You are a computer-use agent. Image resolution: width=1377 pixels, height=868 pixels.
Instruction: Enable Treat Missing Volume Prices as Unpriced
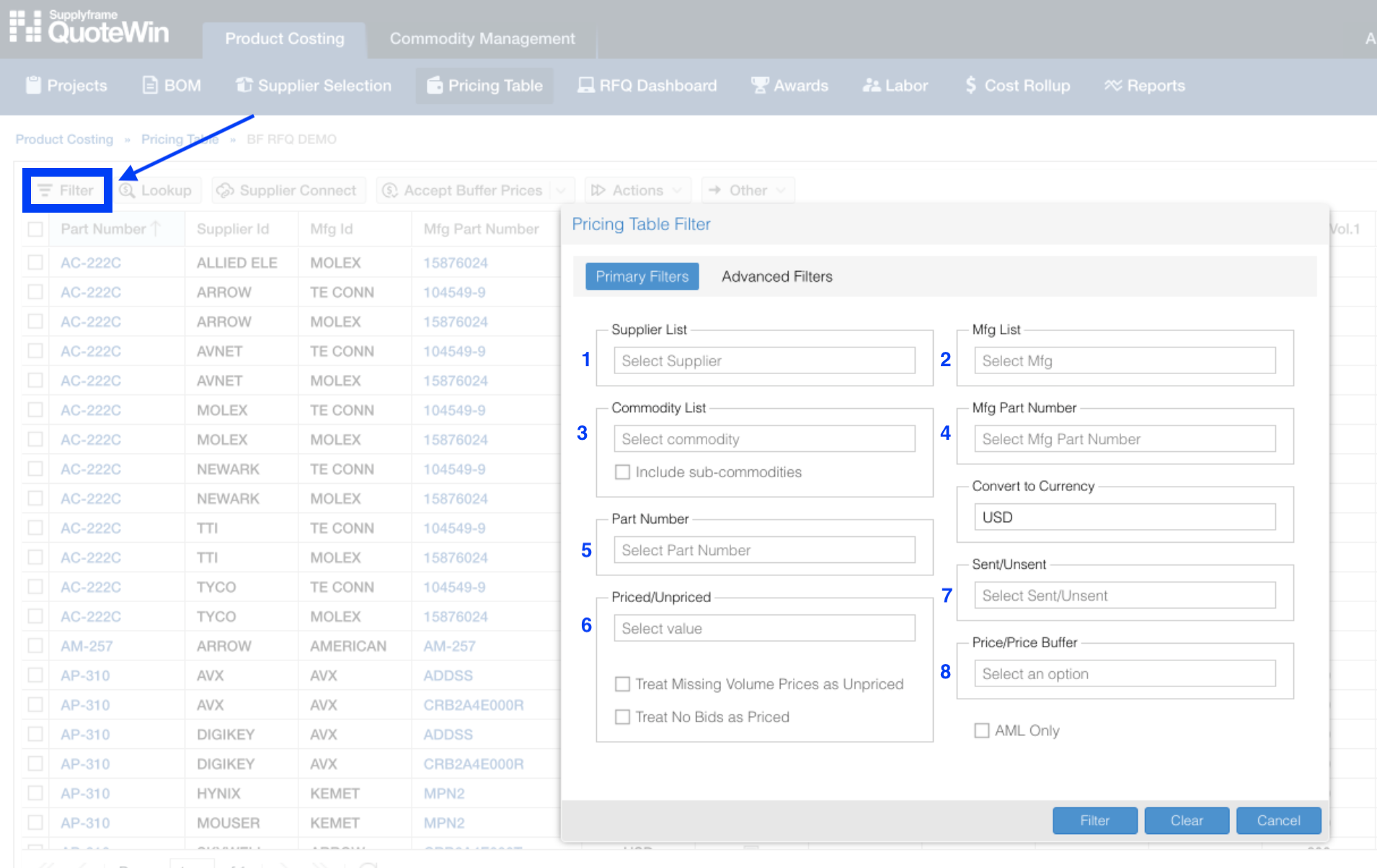click(622, 684)
